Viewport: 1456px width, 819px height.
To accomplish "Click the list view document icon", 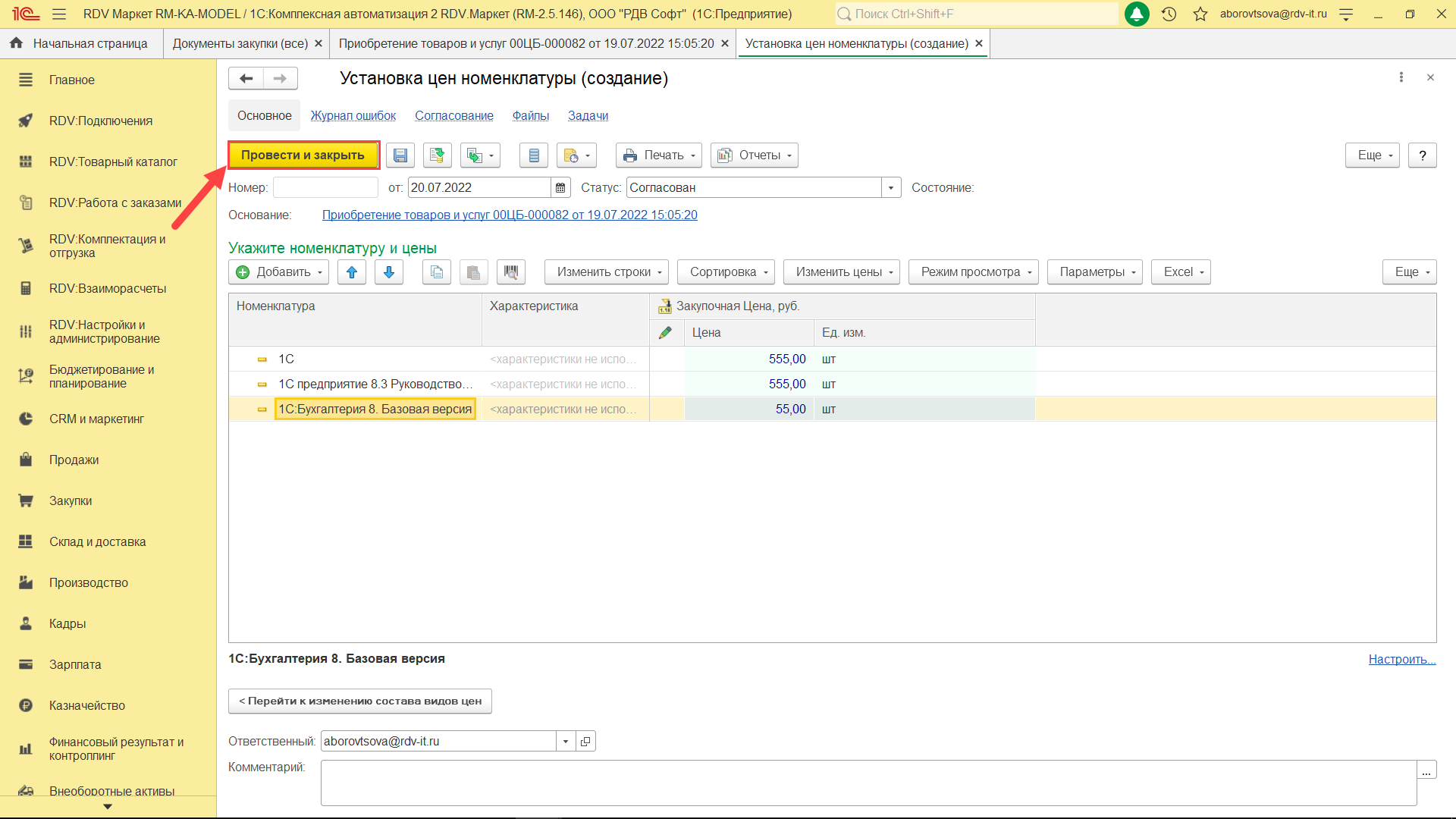I will 534,155.
